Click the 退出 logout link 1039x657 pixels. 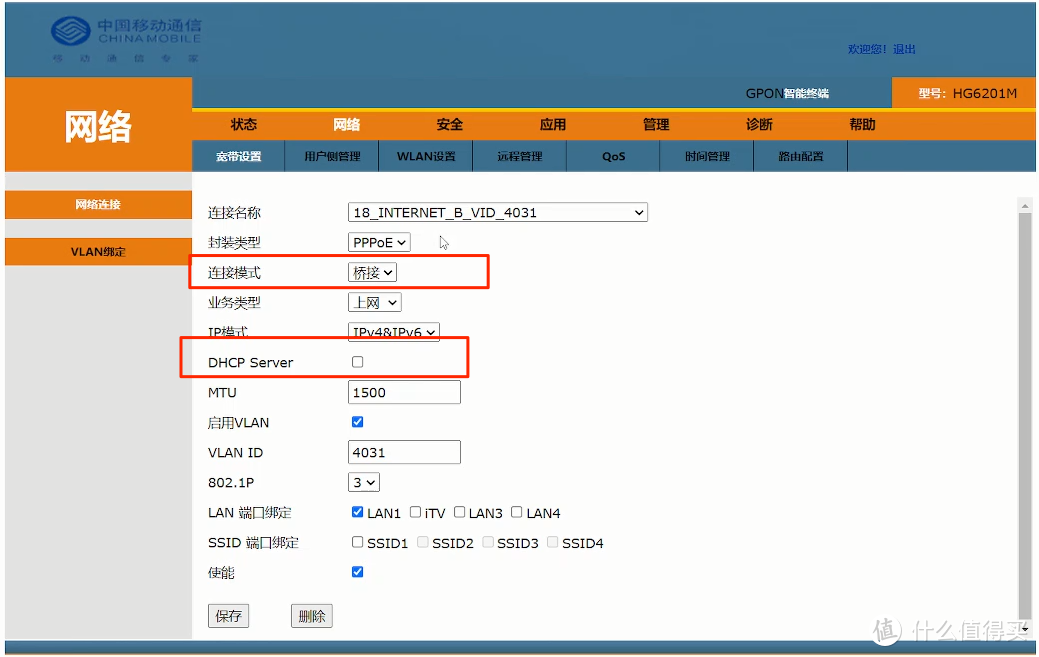(x=906, y=49)
